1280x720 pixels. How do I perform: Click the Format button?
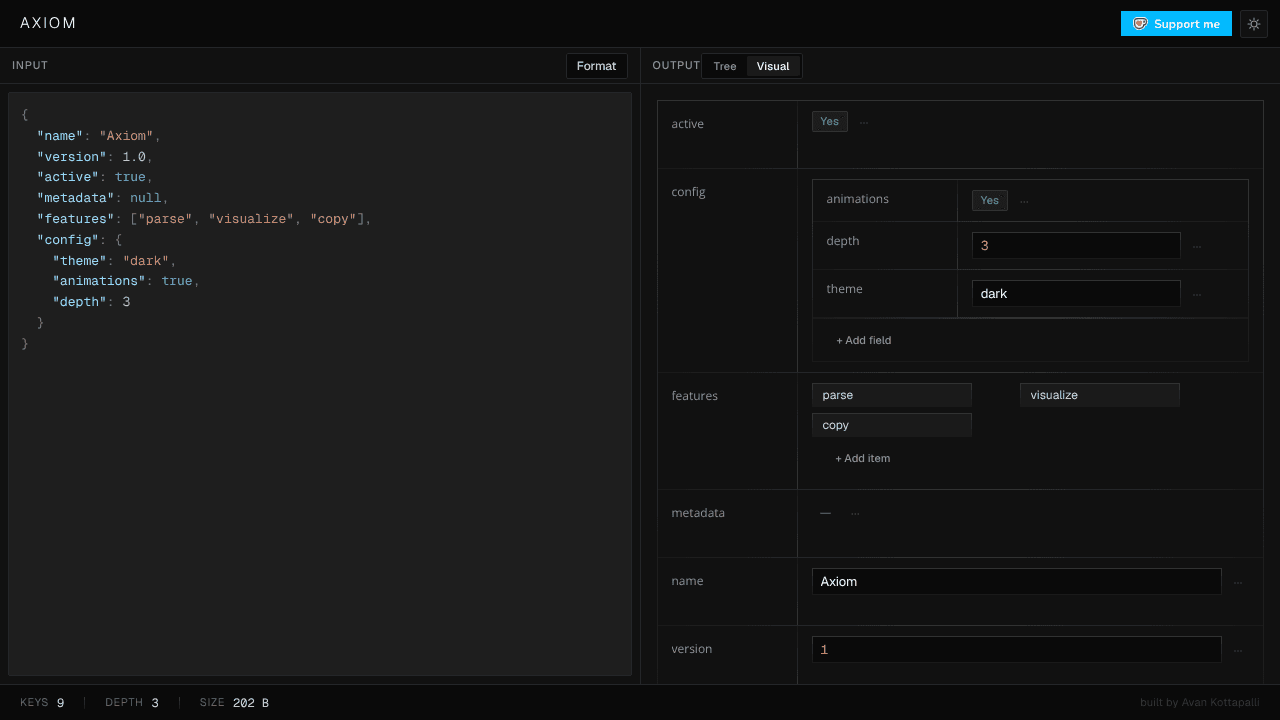pyautogui.click(x=597, y=66)
